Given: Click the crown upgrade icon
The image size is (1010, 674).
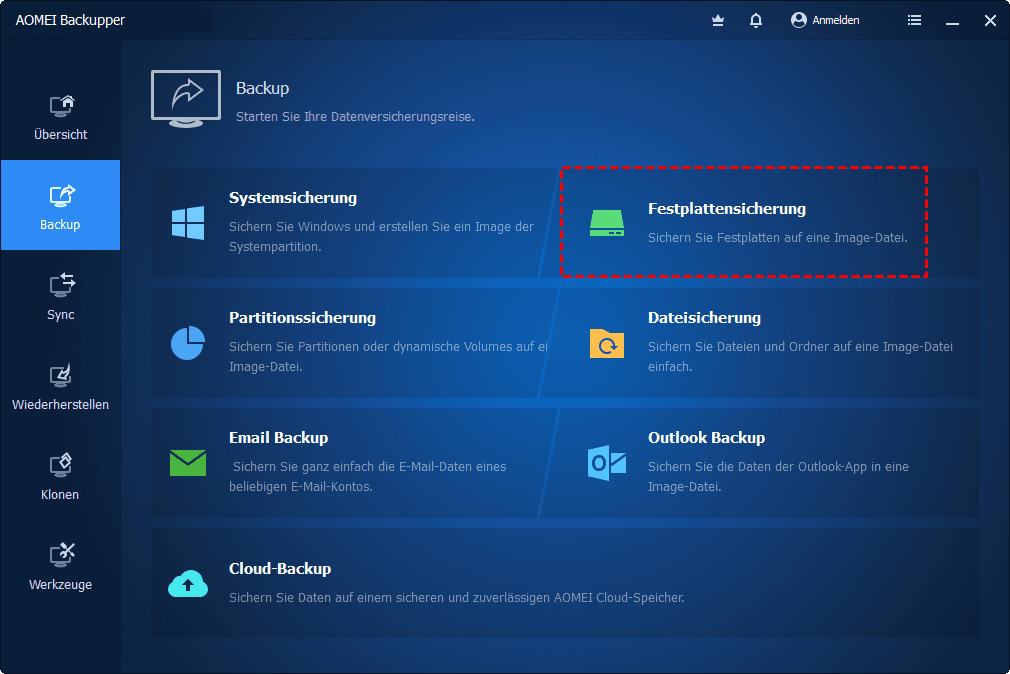Looking at the screenshot, I should (718, 21).
